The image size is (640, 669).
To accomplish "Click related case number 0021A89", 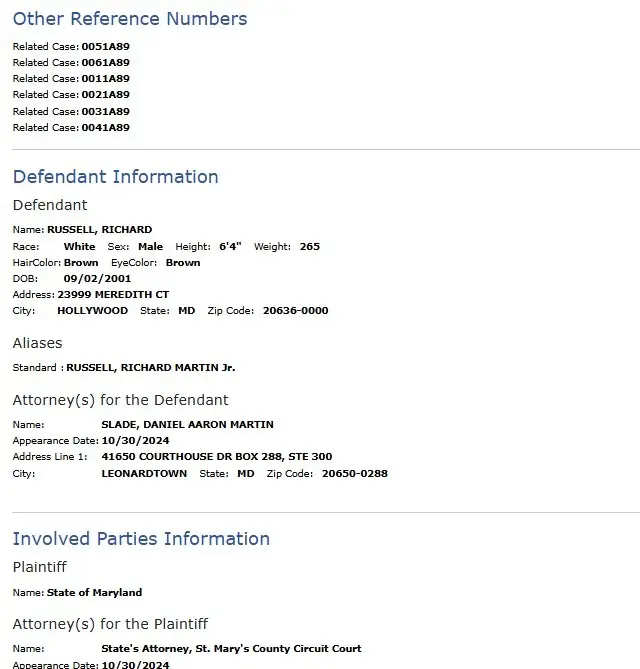I will tap(105, 95).
